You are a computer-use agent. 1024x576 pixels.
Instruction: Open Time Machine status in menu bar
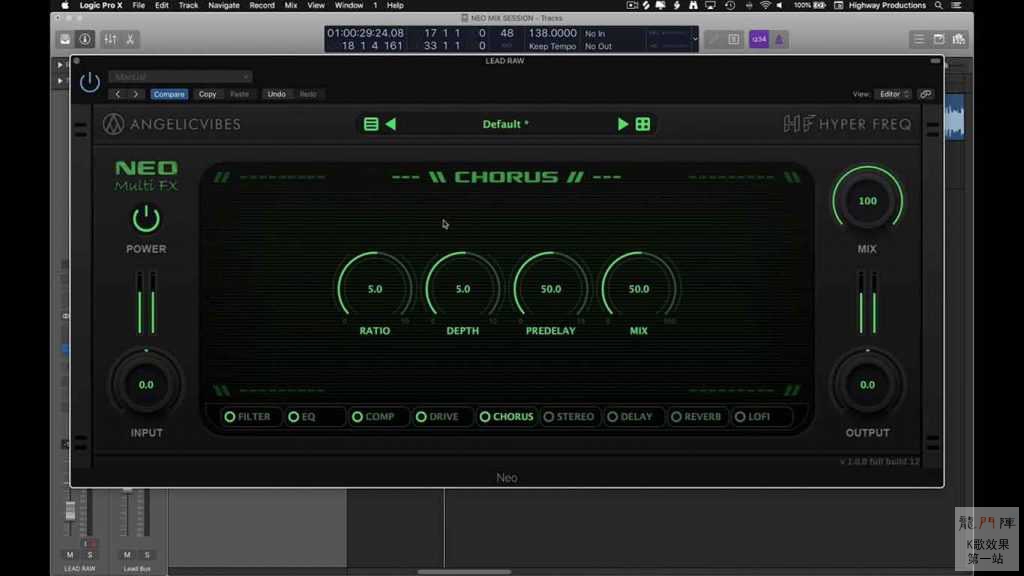pyautogui.click(x=729, y=5)
